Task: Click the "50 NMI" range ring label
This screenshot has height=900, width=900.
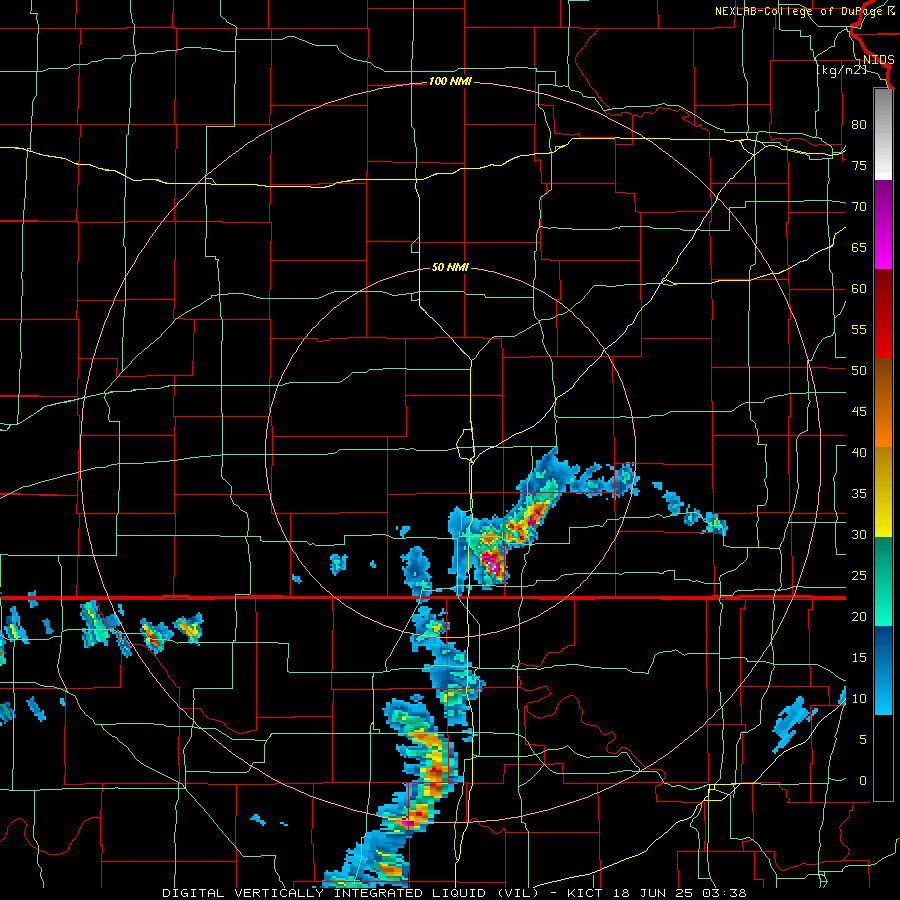Action: click(x=450, y=267)
